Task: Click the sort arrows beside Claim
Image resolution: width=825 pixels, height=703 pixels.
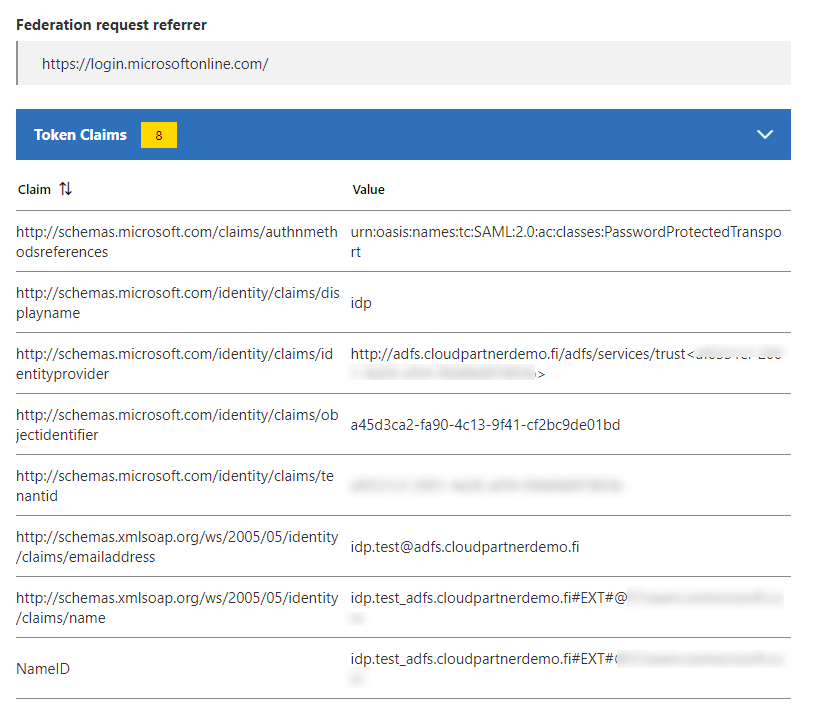Action: pyautogui.click(x=66, y=188)
